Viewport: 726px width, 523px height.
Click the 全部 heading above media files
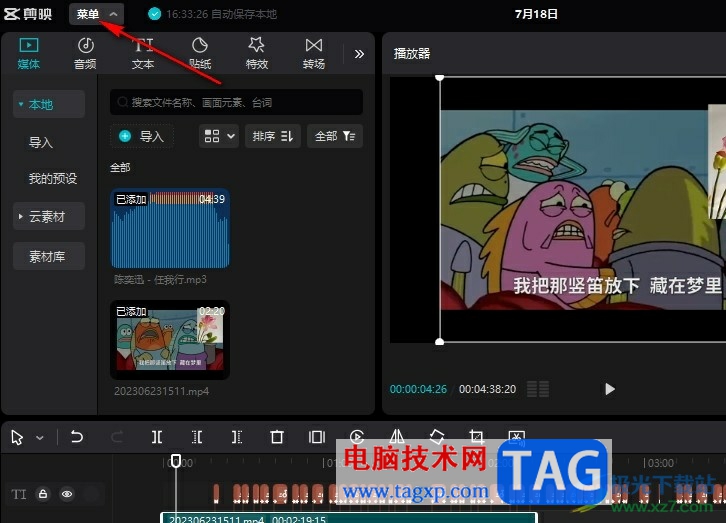point(120,168)
